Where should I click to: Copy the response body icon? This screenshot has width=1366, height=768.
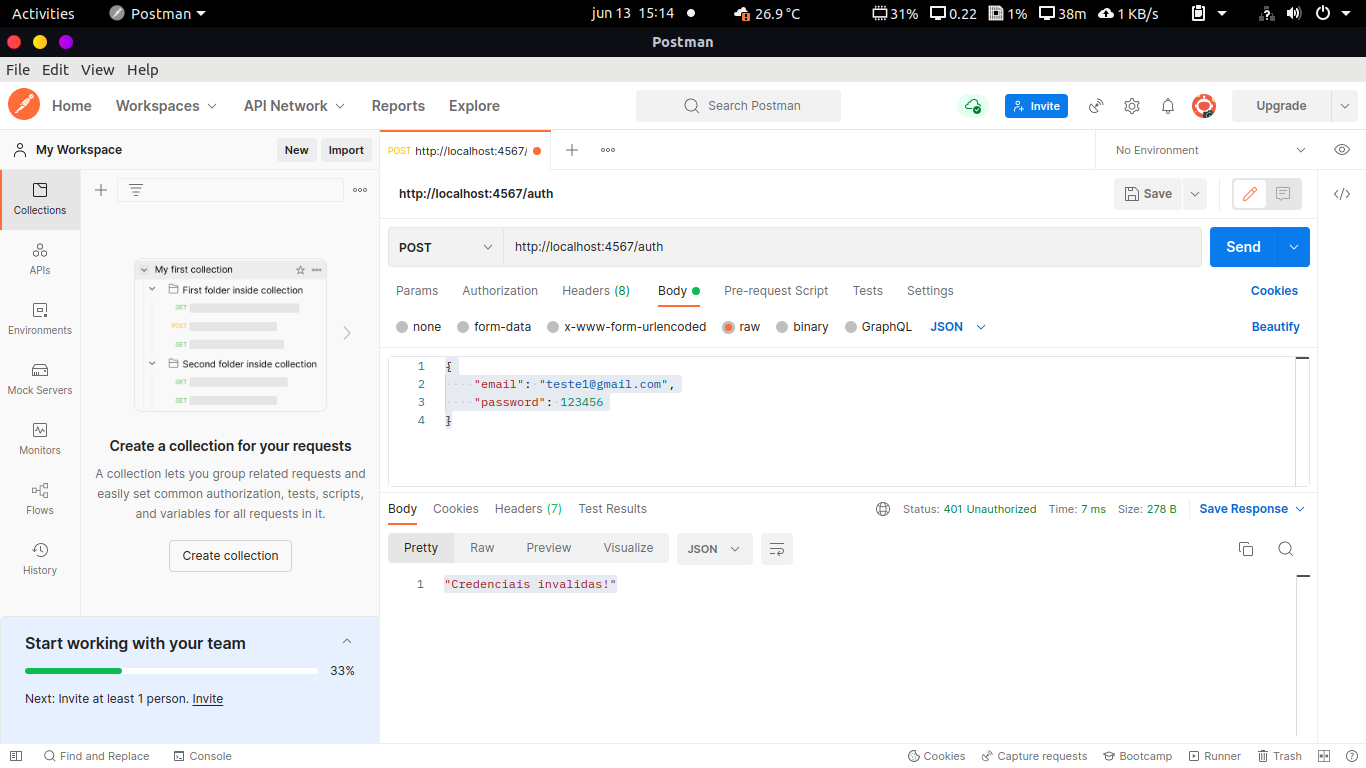pyautogui.click(x=1246, y=548)
